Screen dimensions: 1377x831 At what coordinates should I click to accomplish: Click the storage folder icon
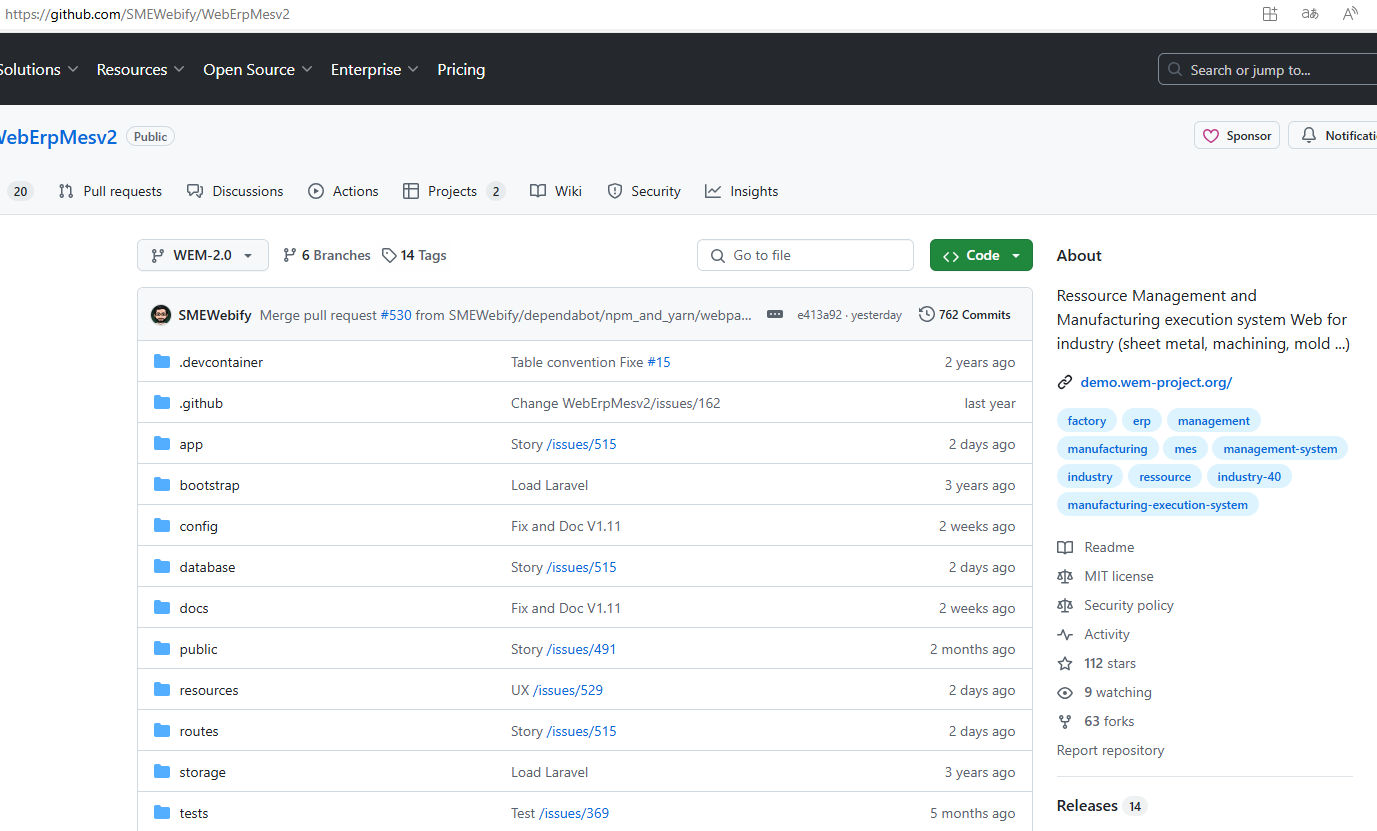tap(162, 772)
